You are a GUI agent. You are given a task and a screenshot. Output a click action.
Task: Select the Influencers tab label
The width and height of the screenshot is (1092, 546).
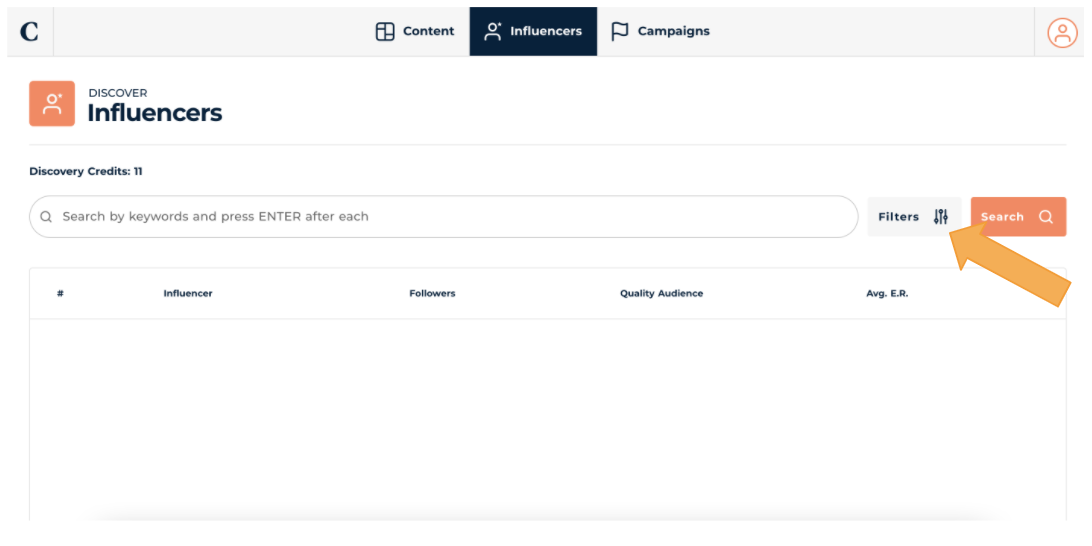(545, 32)
